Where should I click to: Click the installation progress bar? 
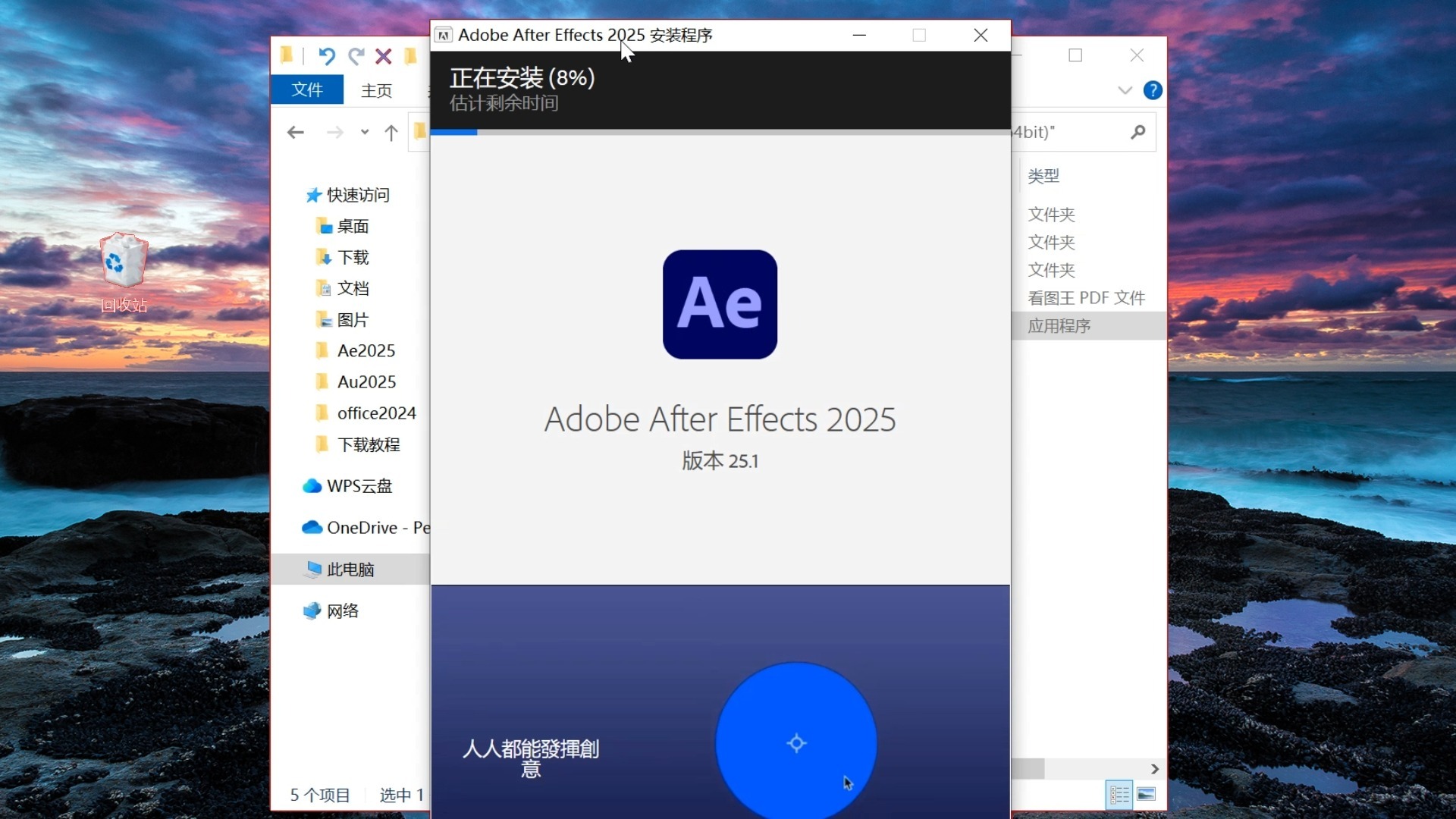coord(720,132)
